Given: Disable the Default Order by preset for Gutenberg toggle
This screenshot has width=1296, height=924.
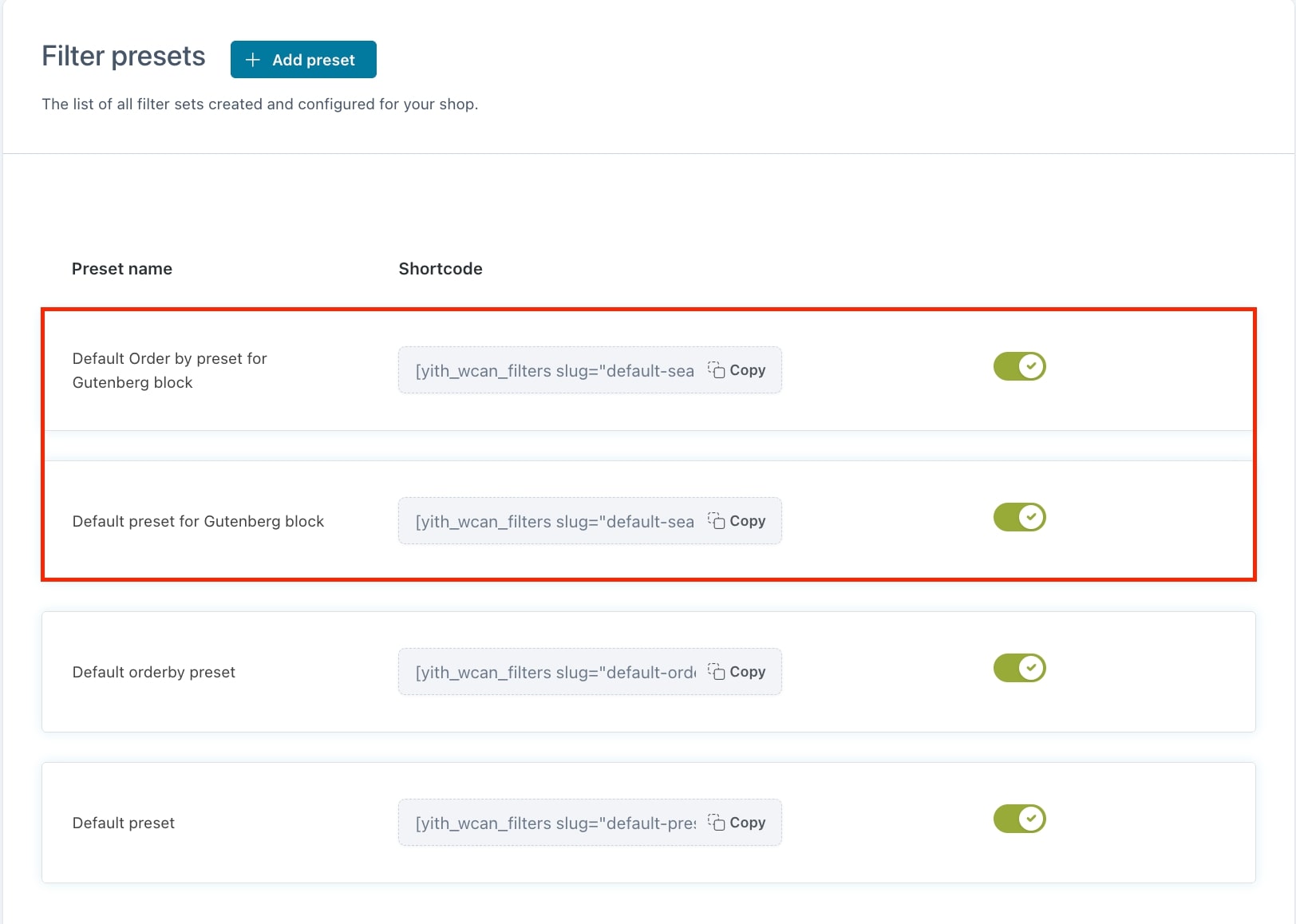Looking at the screenshot, I should (1019, 366).
